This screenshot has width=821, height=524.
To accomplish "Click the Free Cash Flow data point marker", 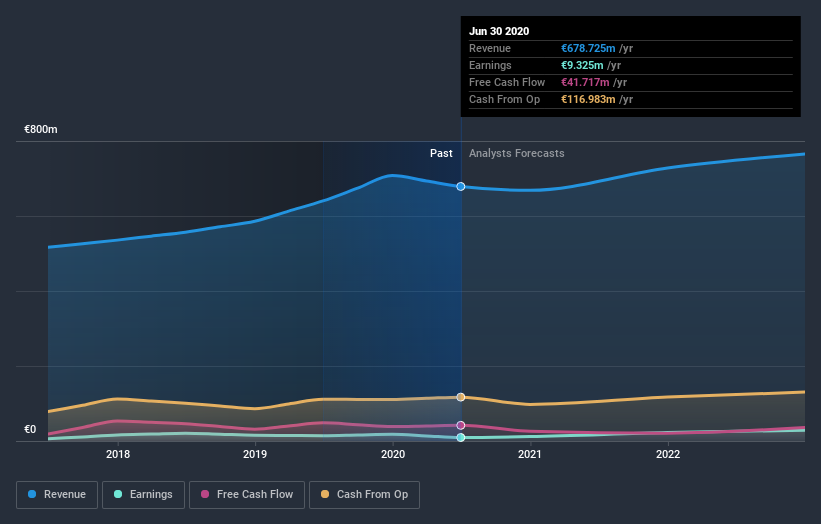I will point(461,426).
